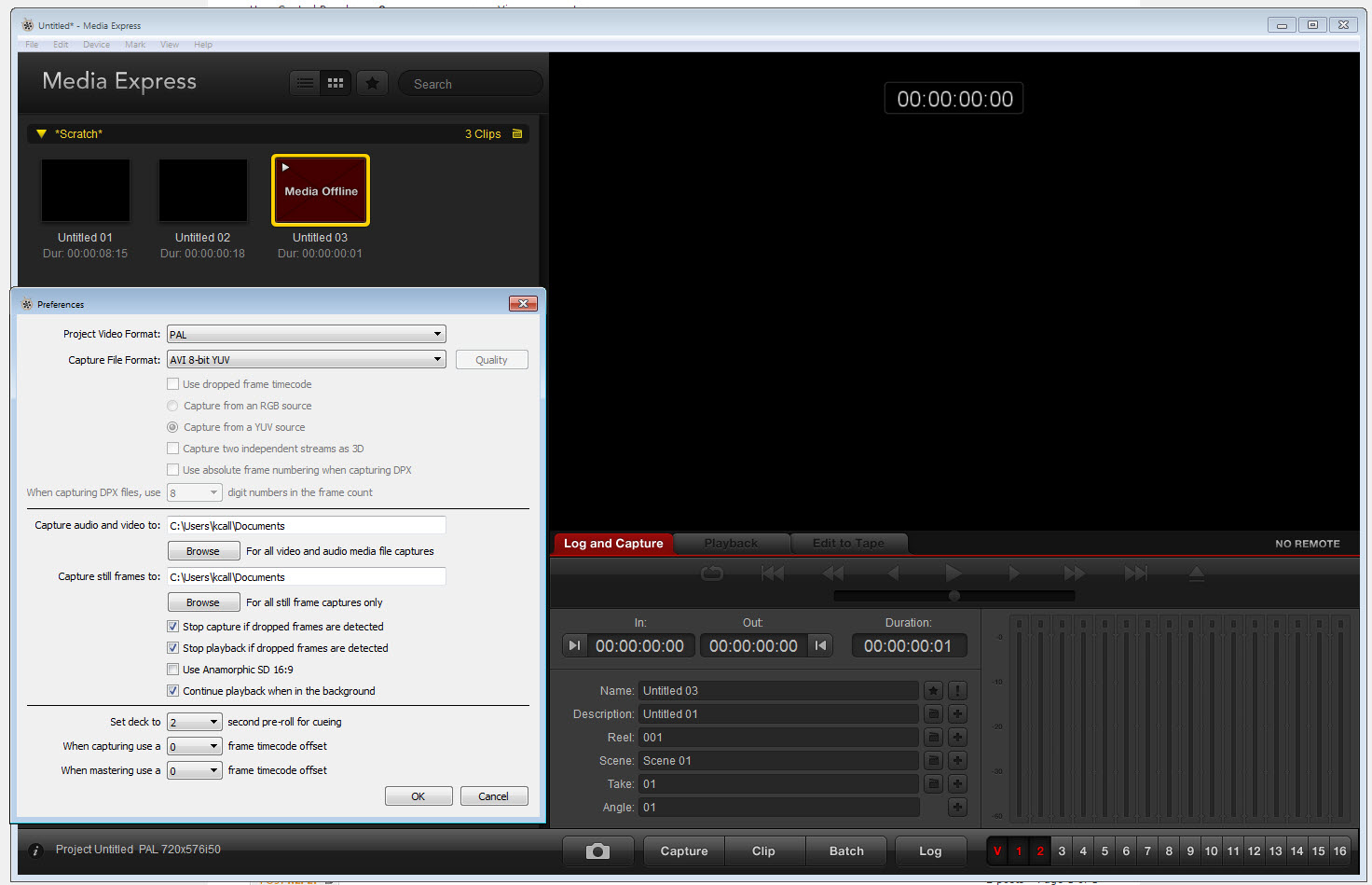The image size is (1372, 885).
Task: Uncheck Stop playback if dropped frames detected
Action: point(172,648)
